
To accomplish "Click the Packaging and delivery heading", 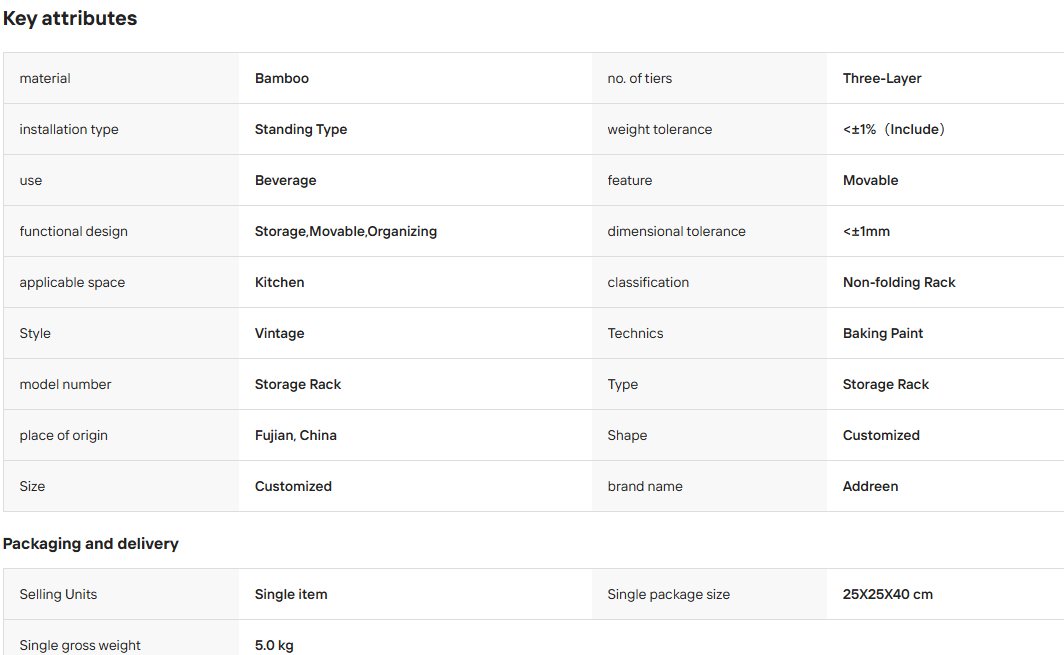I will click(x=91, y=544).
